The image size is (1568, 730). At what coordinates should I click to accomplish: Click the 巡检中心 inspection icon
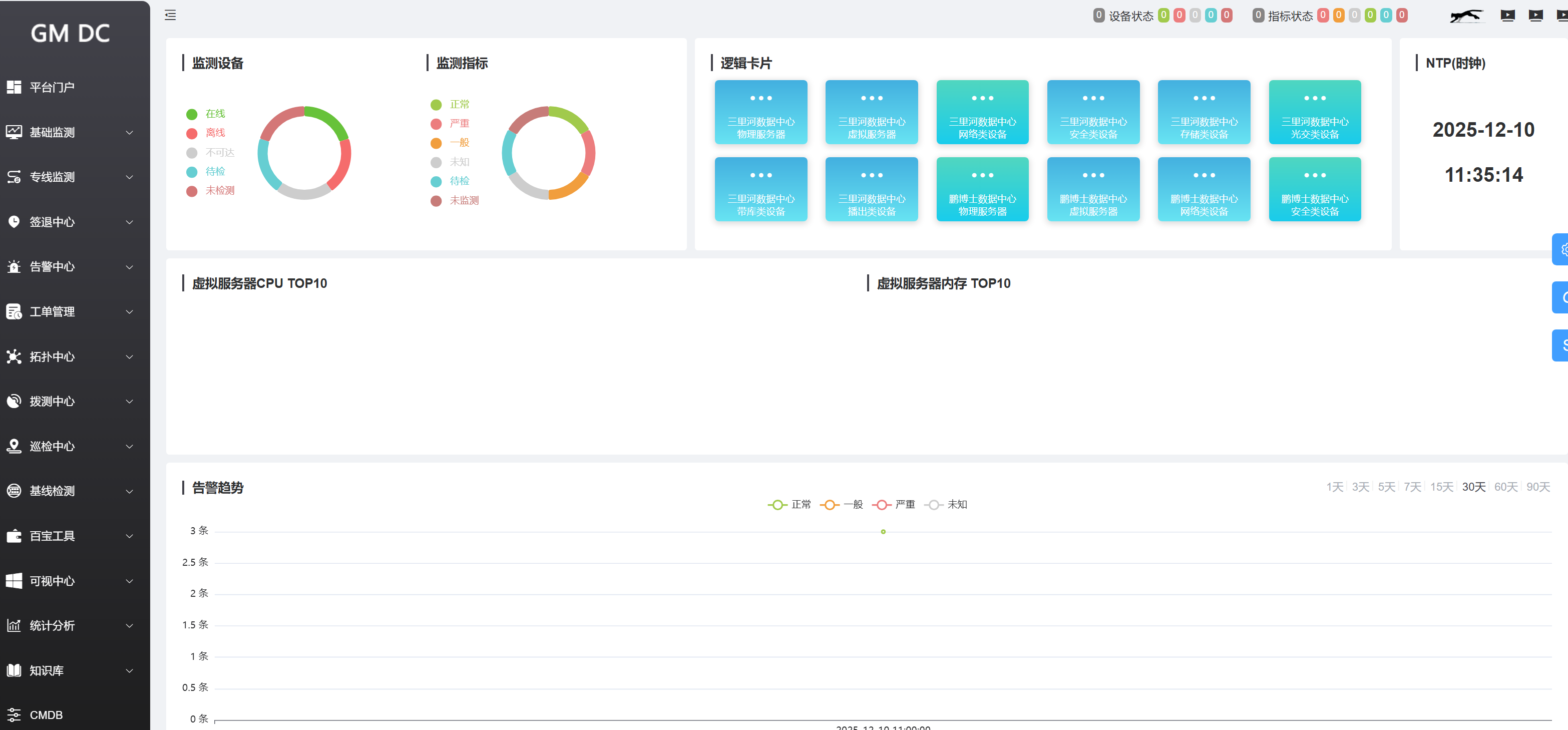coord(14,446)
